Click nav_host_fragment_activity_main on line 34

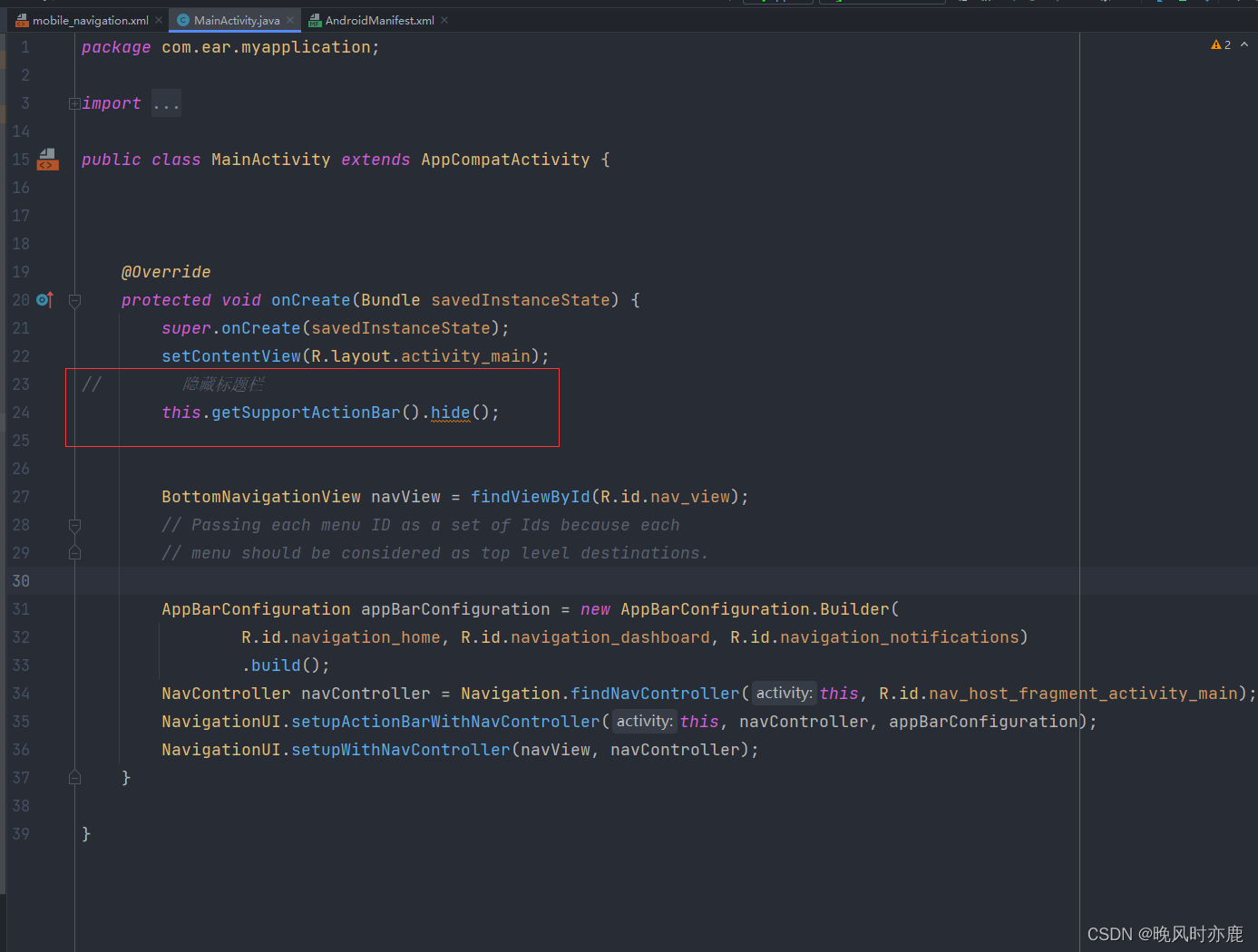tap(1084, 694)
